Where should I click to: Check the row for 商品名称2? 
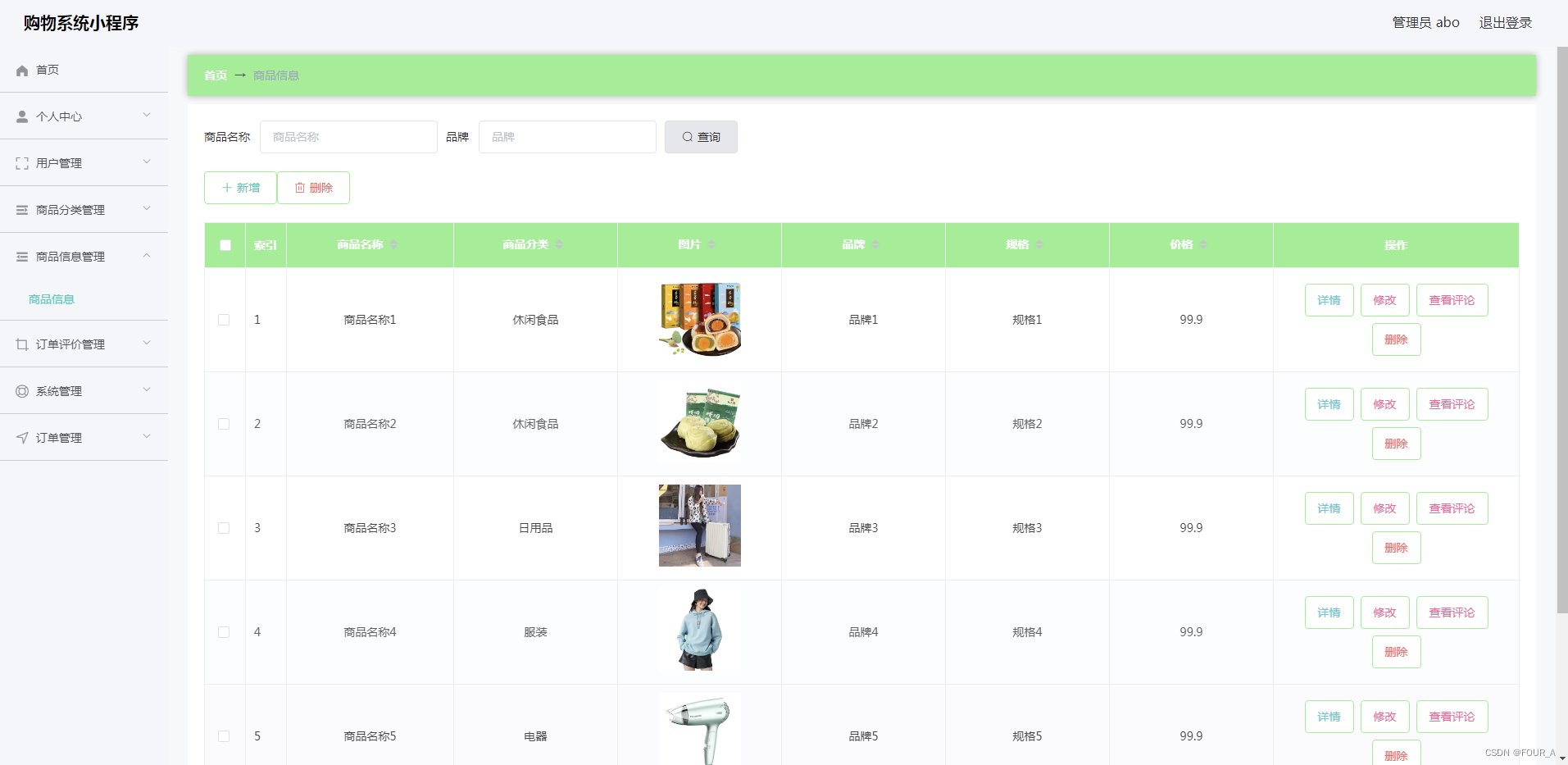[224, 424]
